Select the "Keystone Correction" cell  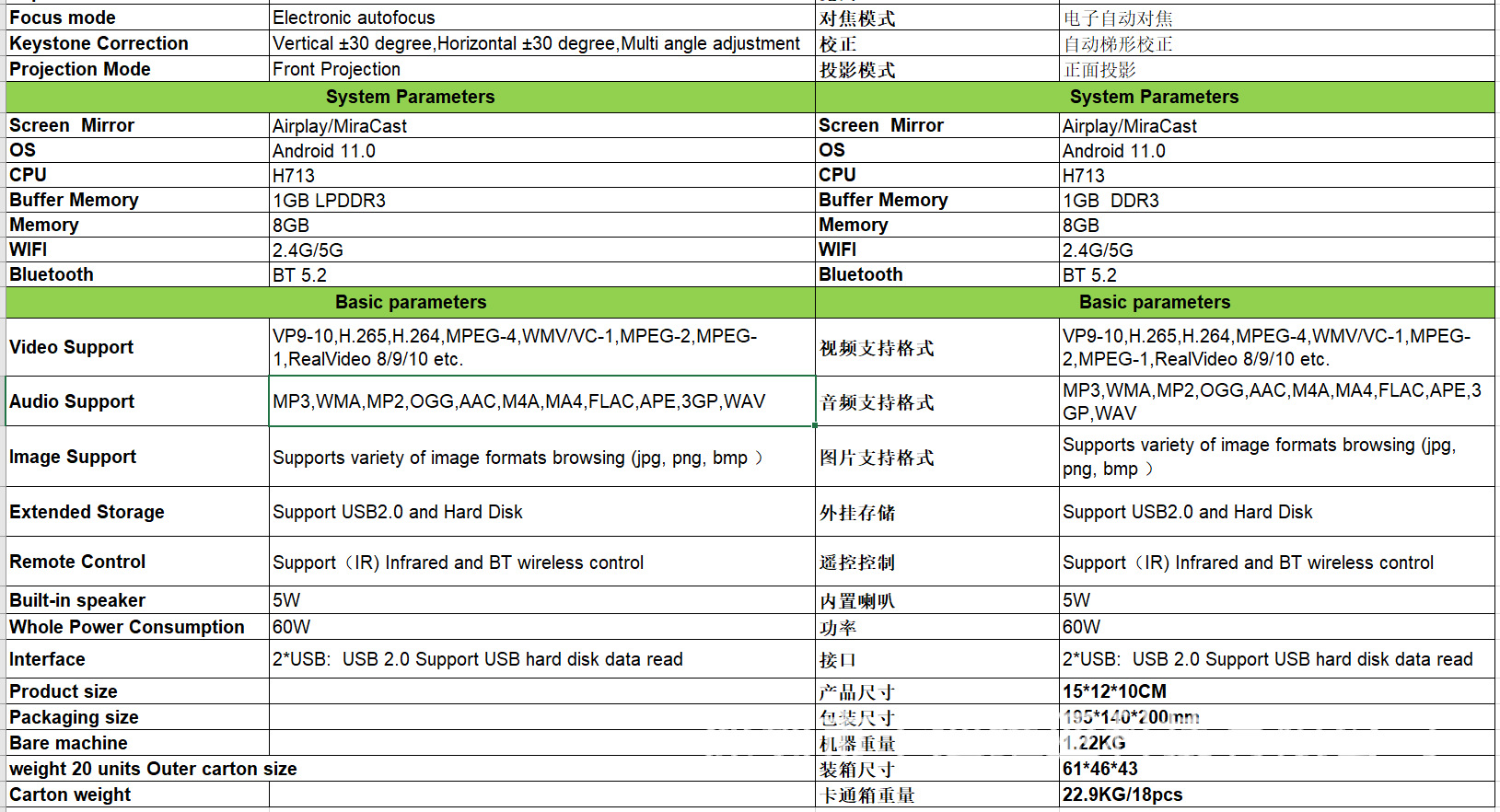pyautogui.click(x=137, y=43)
